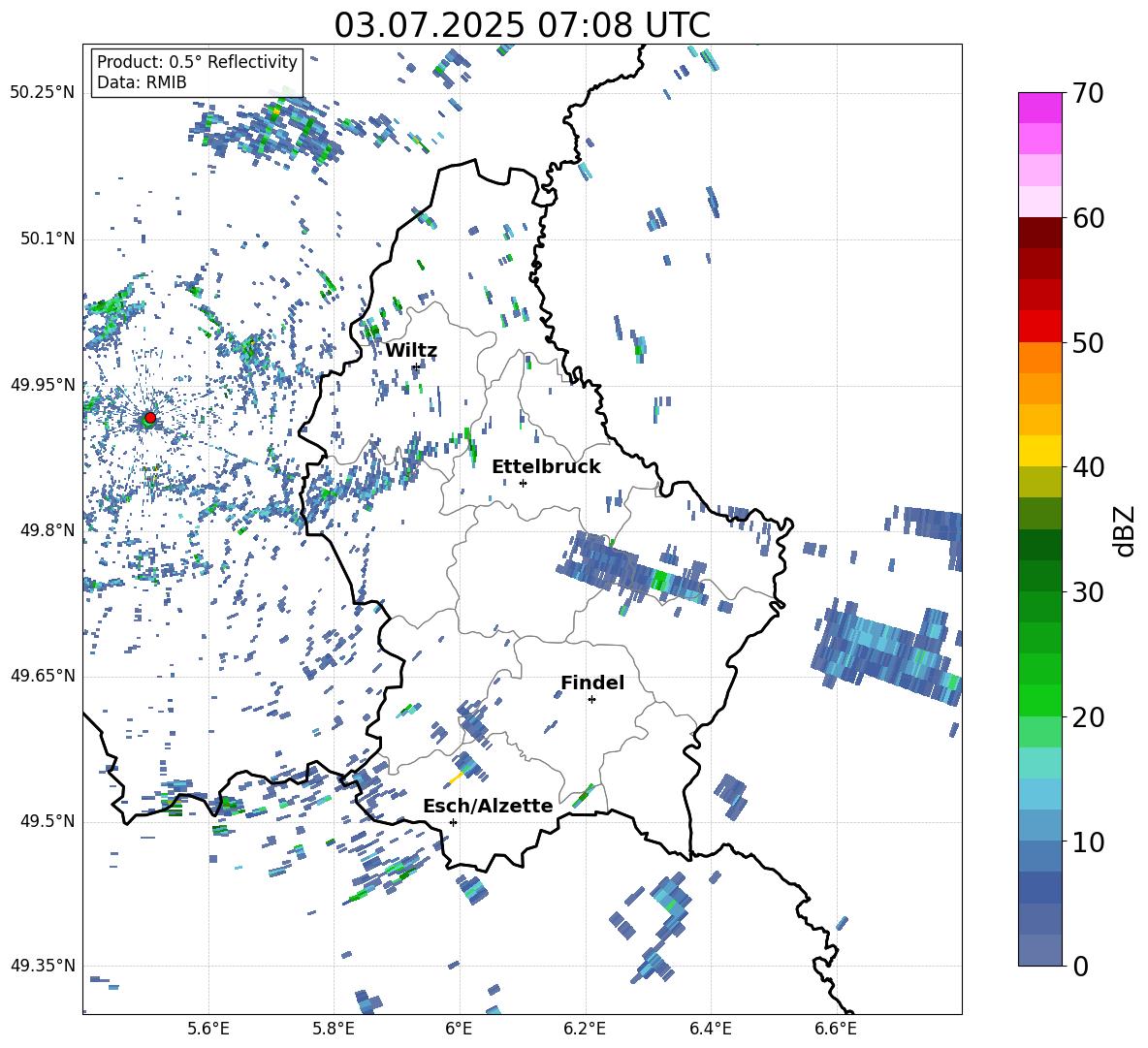Click the Ettelbruck station cross marker

pos(523,483)
